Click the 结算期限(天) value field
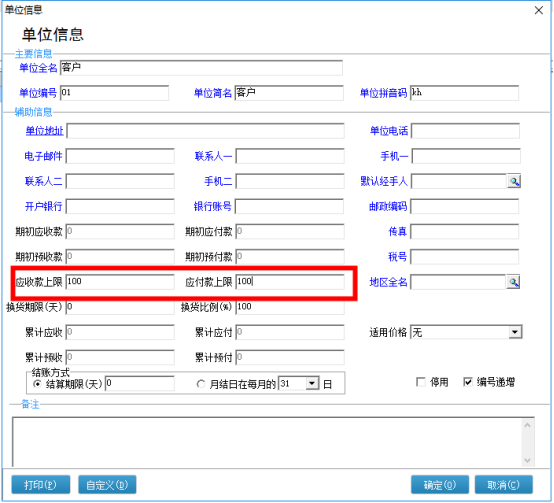This screenshot has width=554, height=503. click(140, 384)
